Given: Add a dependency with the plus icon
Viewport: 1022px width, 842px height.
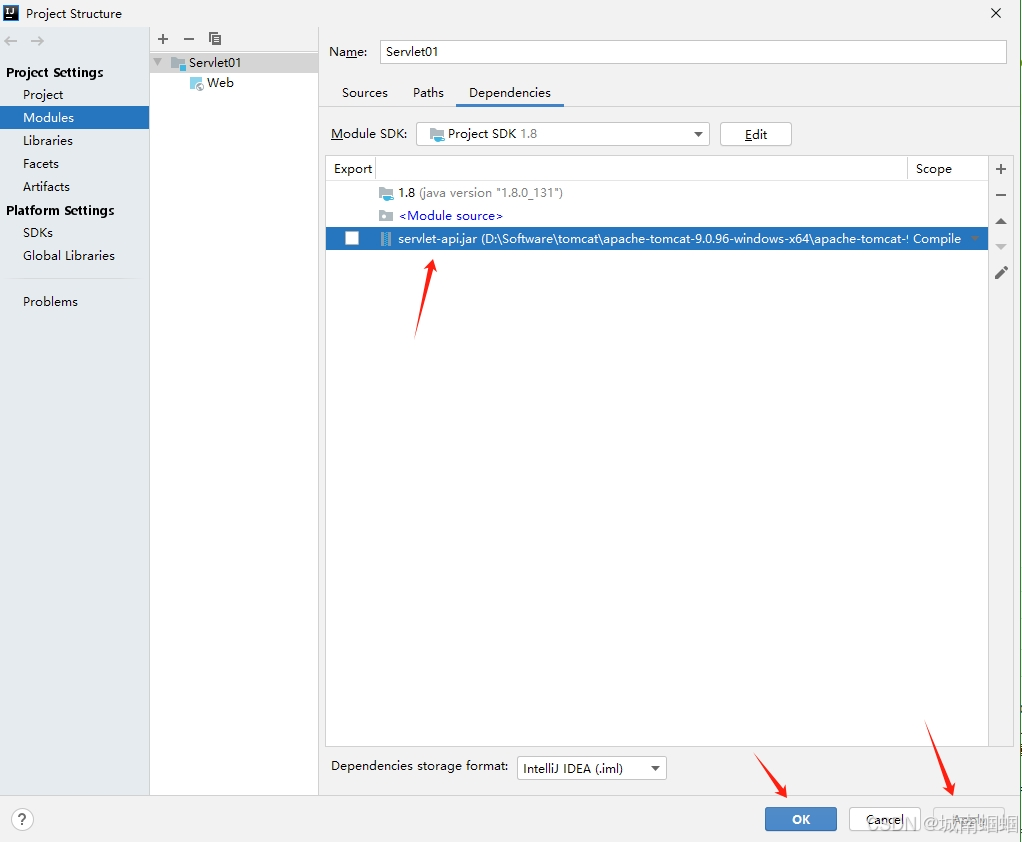Looking at the screenshot, I should pyautogui.click(x=1001, y=169).
